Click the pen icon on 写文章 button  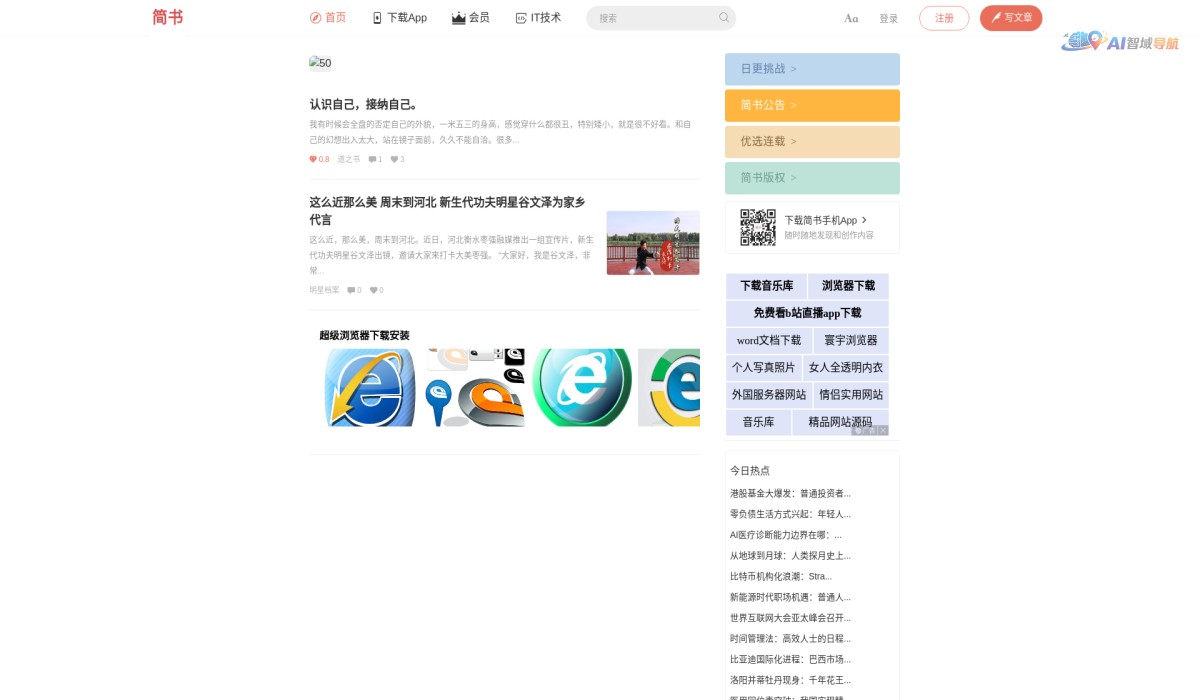[x=996, y=17]
